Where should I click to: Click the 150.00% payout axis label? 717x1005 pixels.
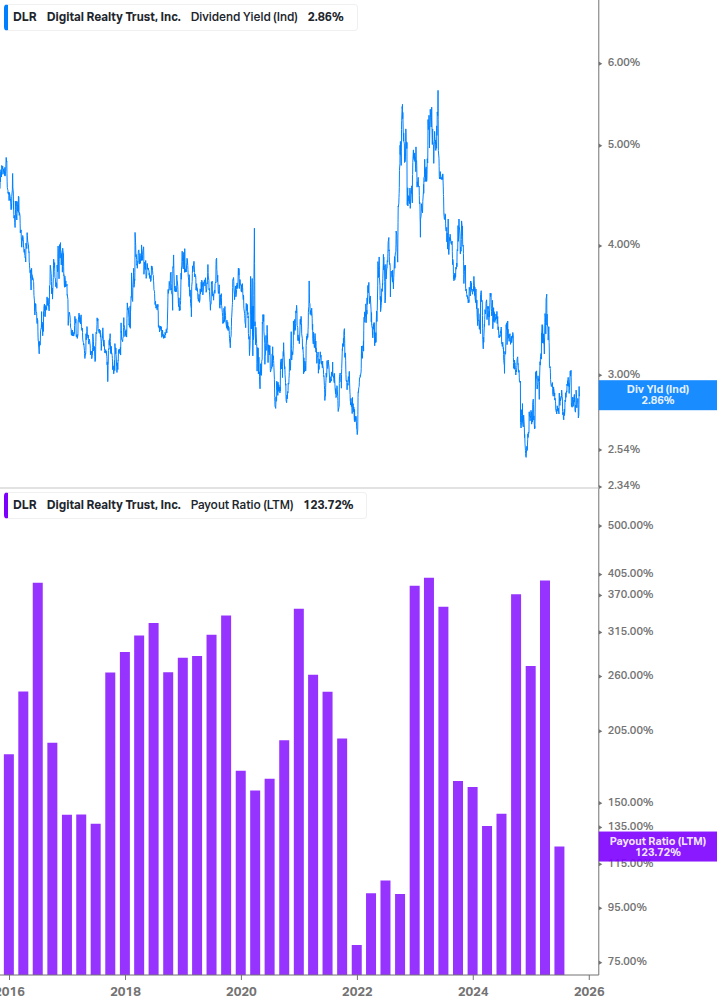pyautogui.click(x=630, y=802)
